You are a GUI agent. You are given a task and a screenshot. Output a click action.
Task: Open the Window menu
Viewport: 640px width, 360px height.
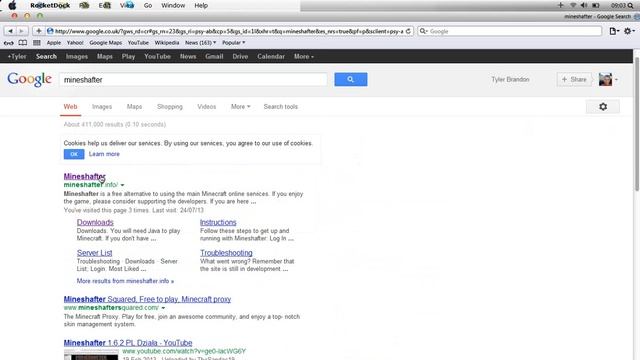pyautogui.click(x=173, y=5)
